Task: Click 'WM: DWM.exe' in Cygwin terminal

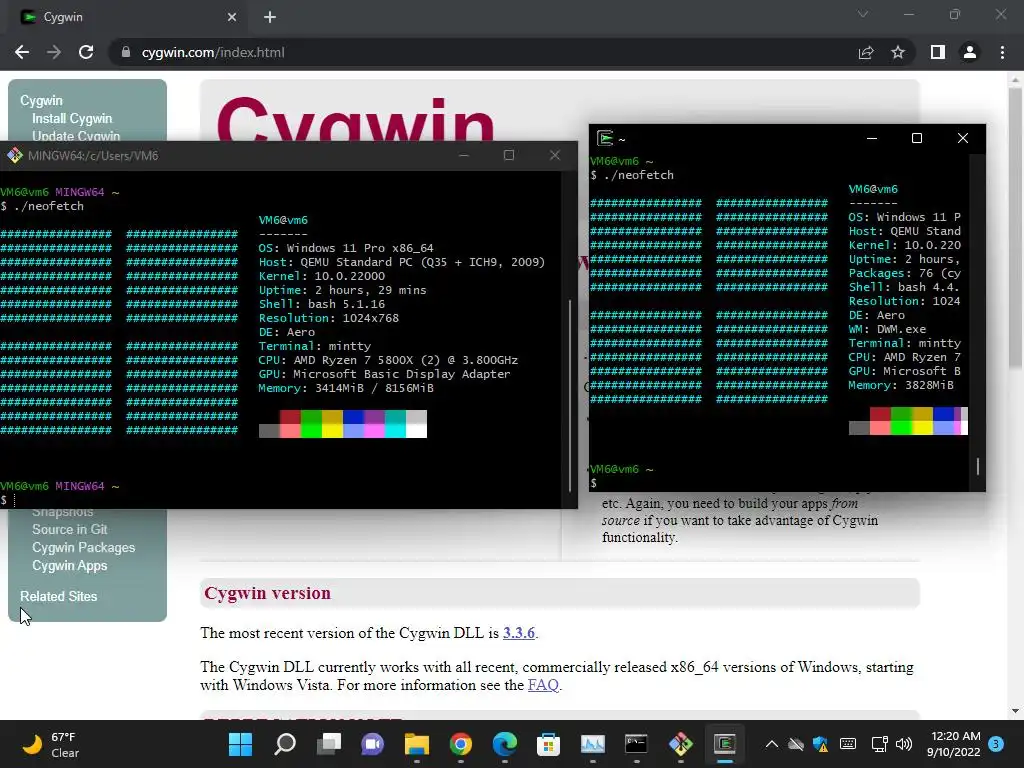Action: click(x=887, y=329)
